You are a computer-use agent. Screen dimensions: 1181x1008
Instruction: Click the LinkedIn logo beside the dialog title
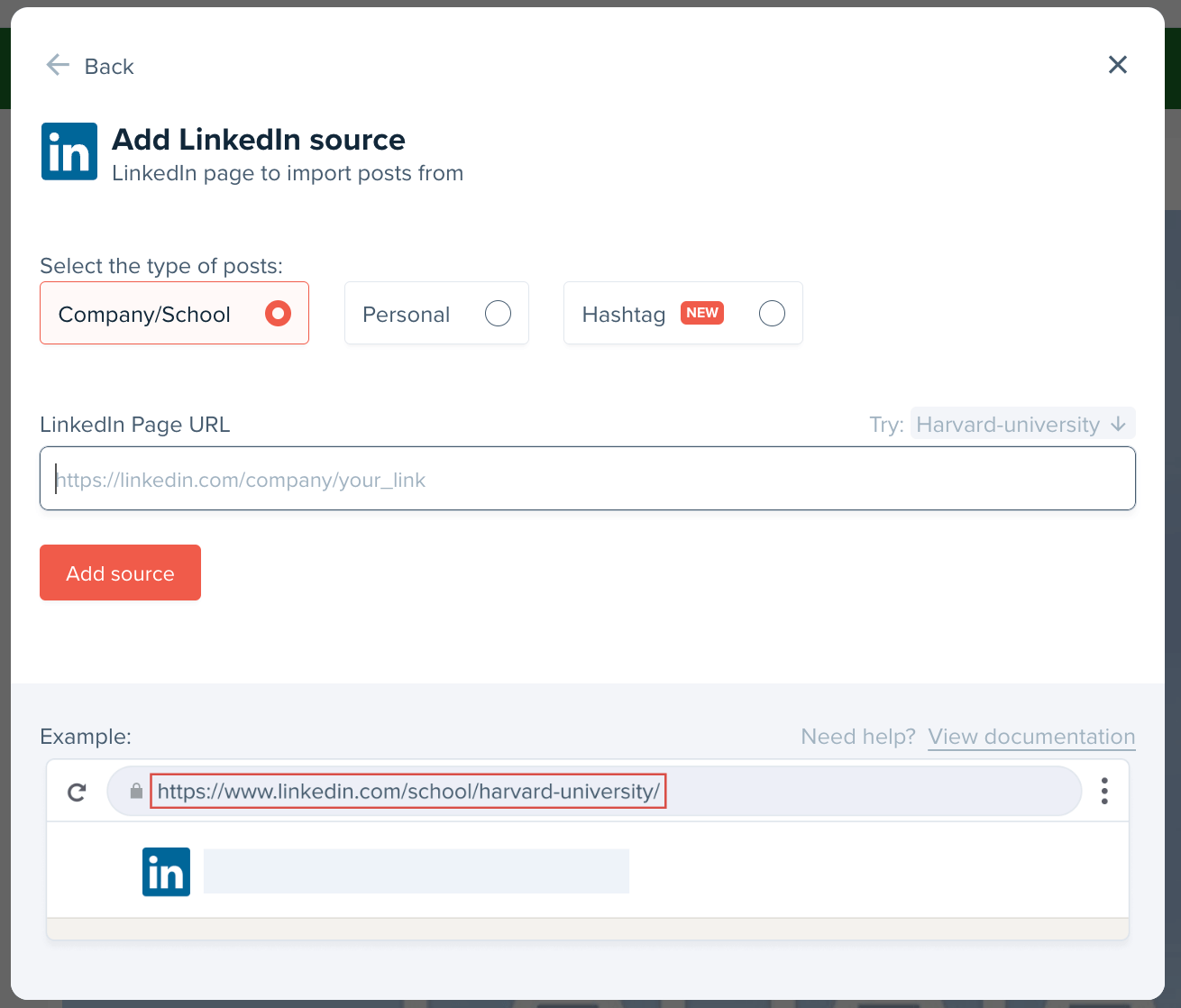click(69, 151)
